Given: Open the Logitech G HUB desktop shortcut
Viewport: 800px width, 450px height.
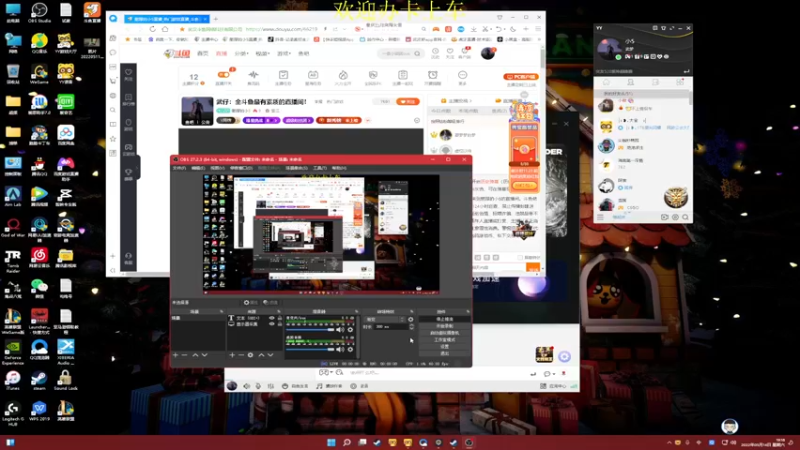Looking at the screenshot, I should point(13,413).
